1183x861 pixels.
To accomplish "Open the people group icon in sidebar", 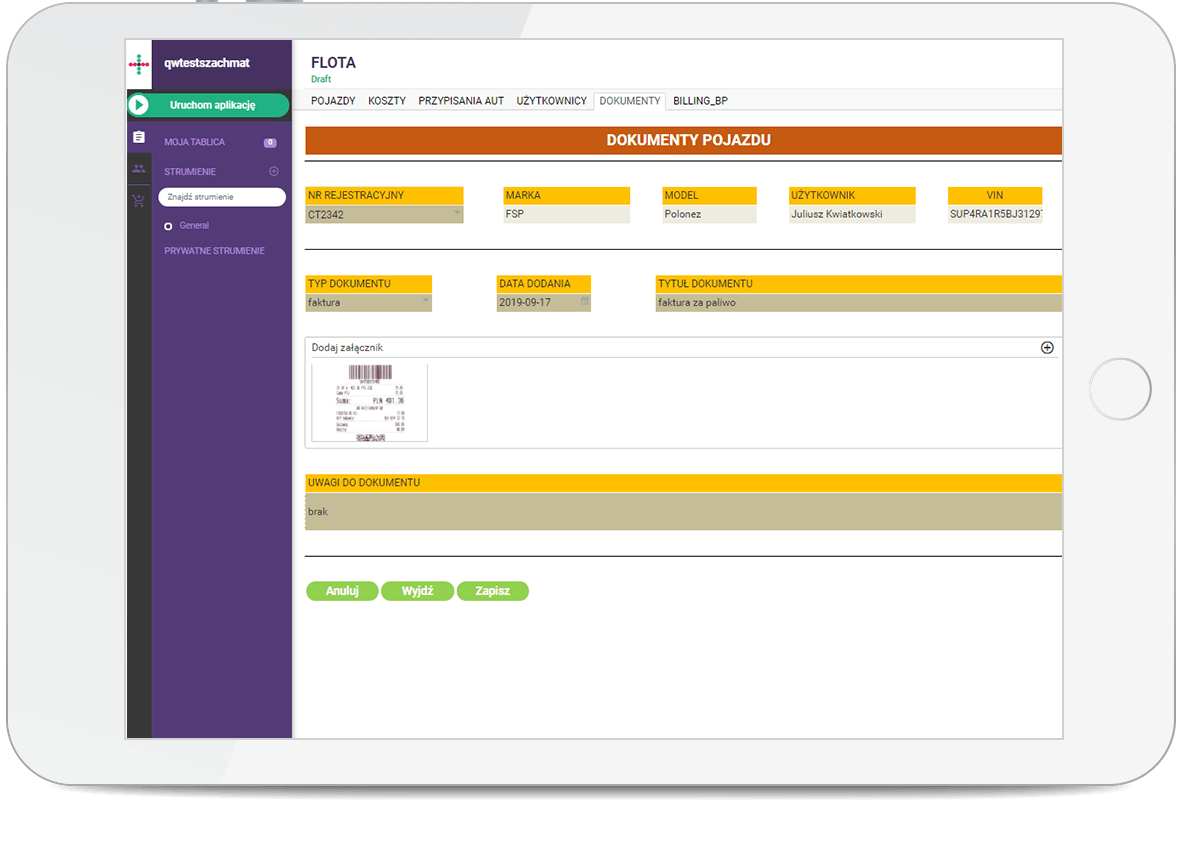I will pos(139,169).
